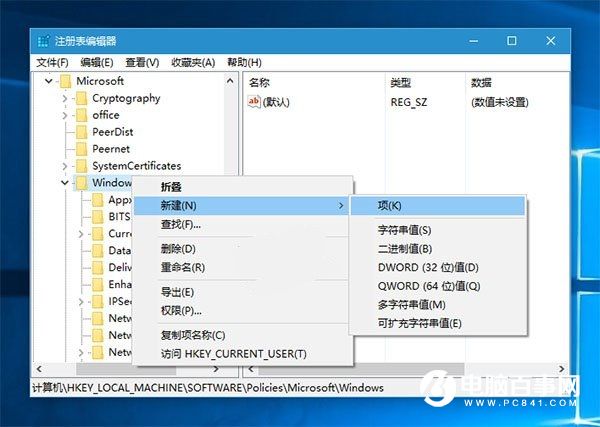
Task: Click the horizontal scrollbar left arrow
Action: pyautogui.click(x=39, y=369)
